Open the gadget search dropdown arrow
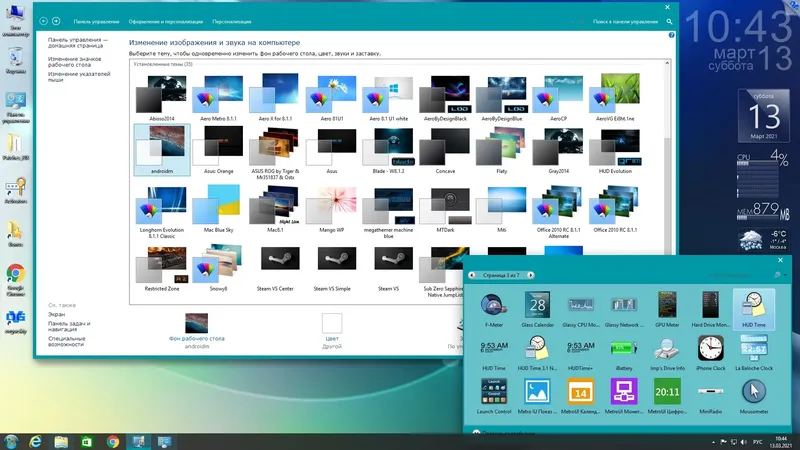Viewport: 800px width, 450px height. click(785, 275)
